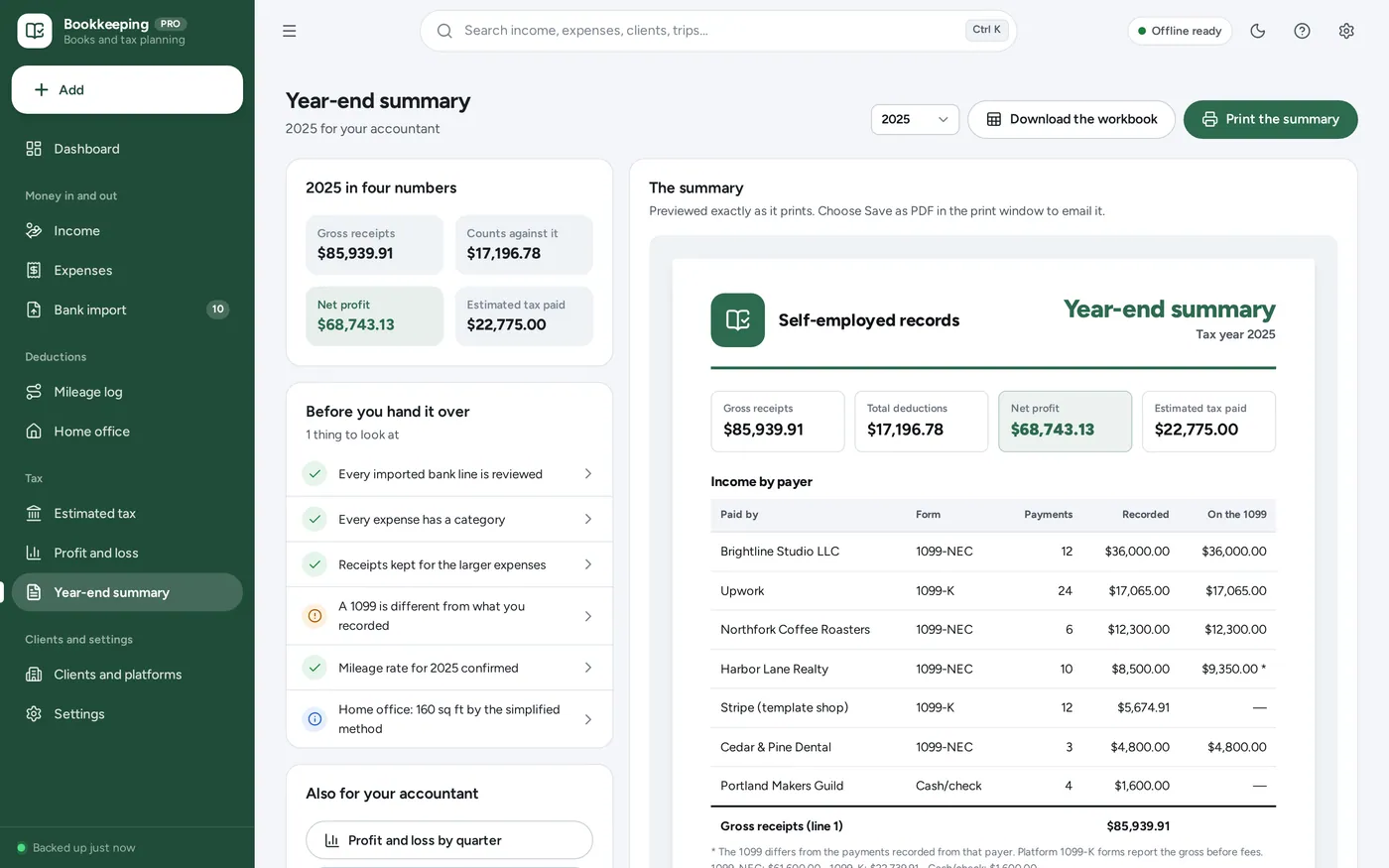Navigate to Estimated tax section
The width and height of the screenshot is (1389, 868).
click(127, 514)
